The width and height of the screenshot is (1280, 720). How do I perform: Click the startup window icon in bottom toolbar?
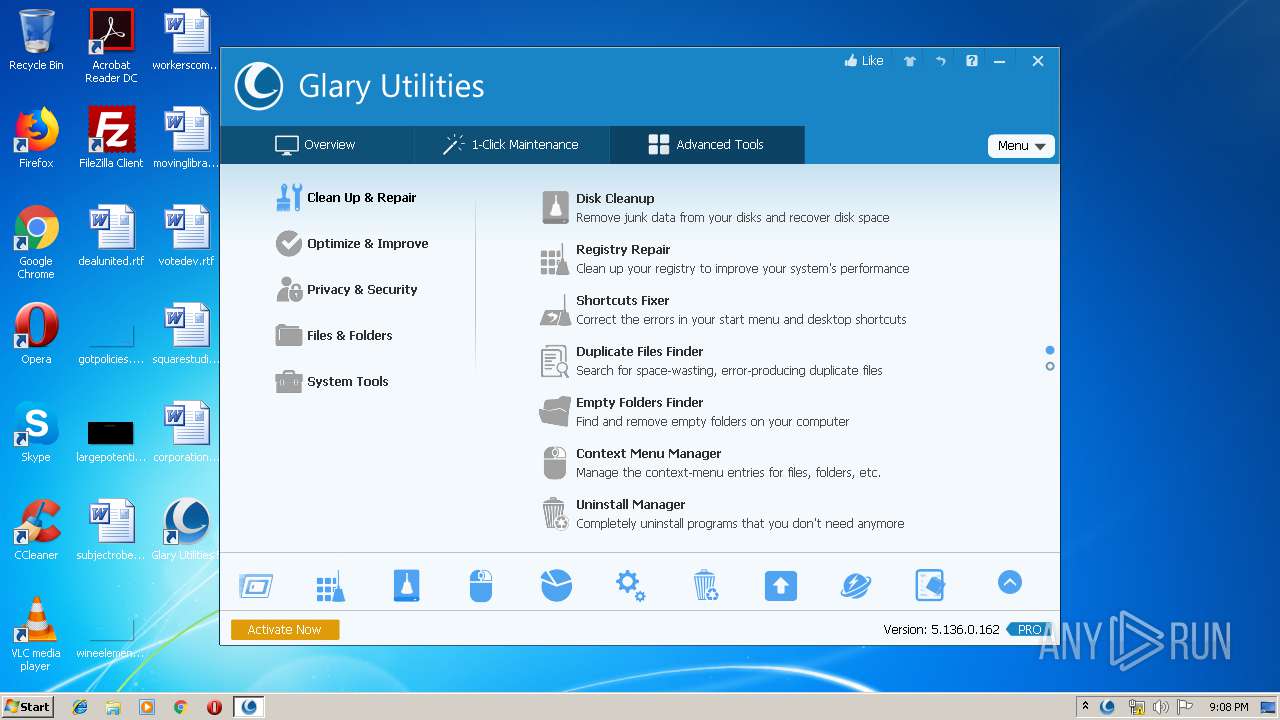256,585
